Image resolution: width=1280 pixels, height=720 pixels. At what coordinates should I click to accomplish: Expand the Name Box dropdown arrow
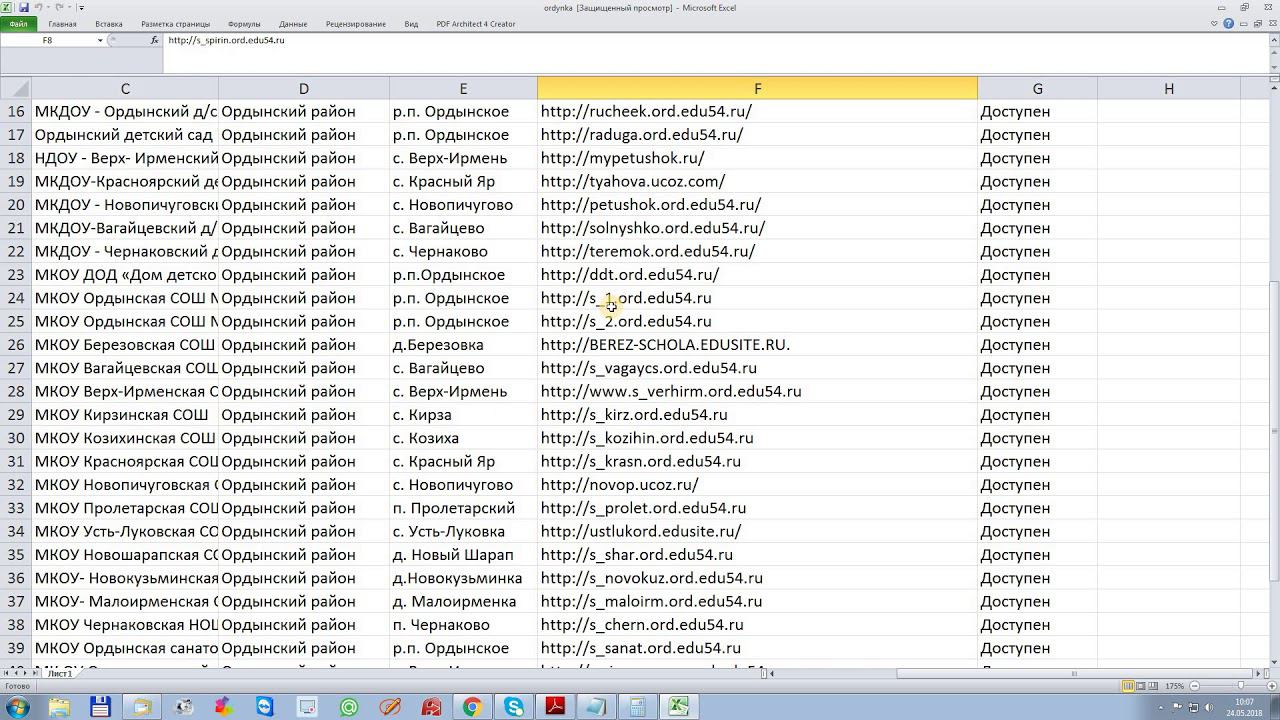100,40
